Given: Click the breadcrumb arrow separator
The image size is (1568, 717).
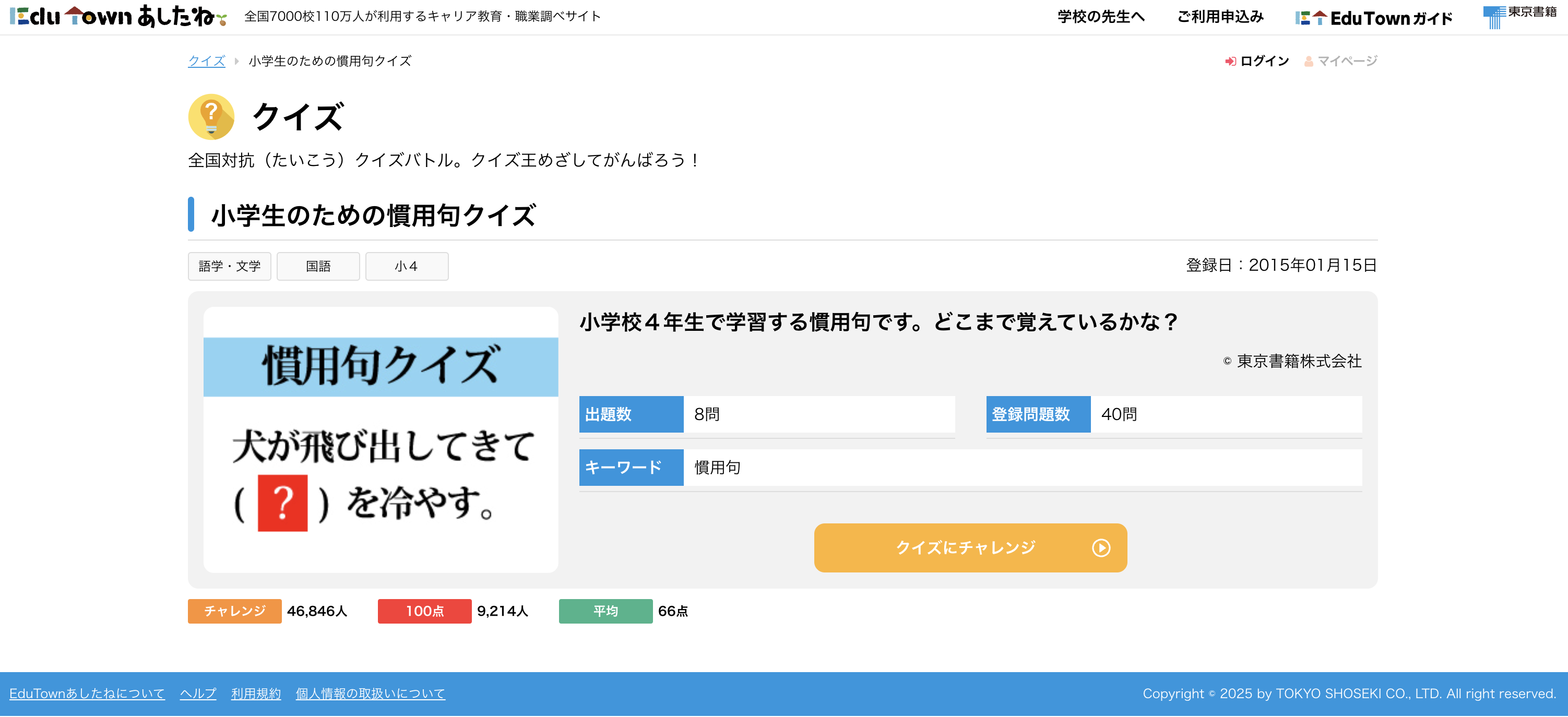Looking at the screenshot, I should coord(237,62).
